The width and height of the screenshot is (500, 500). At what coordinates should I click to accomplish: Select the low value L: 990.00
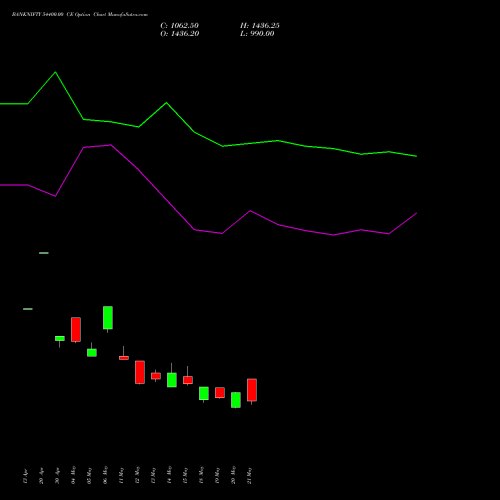tap(257, 34)
